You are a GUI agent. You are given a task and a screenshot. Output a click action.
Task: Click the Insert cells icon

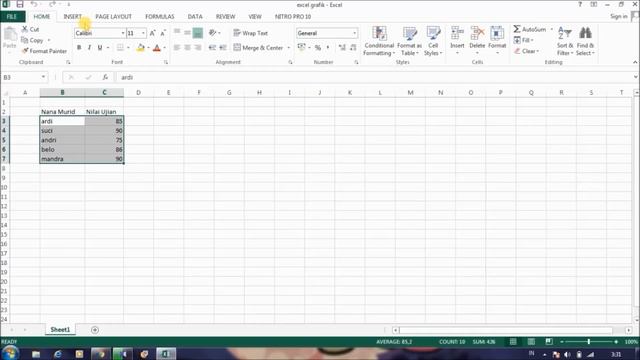(x=457, y=33)
